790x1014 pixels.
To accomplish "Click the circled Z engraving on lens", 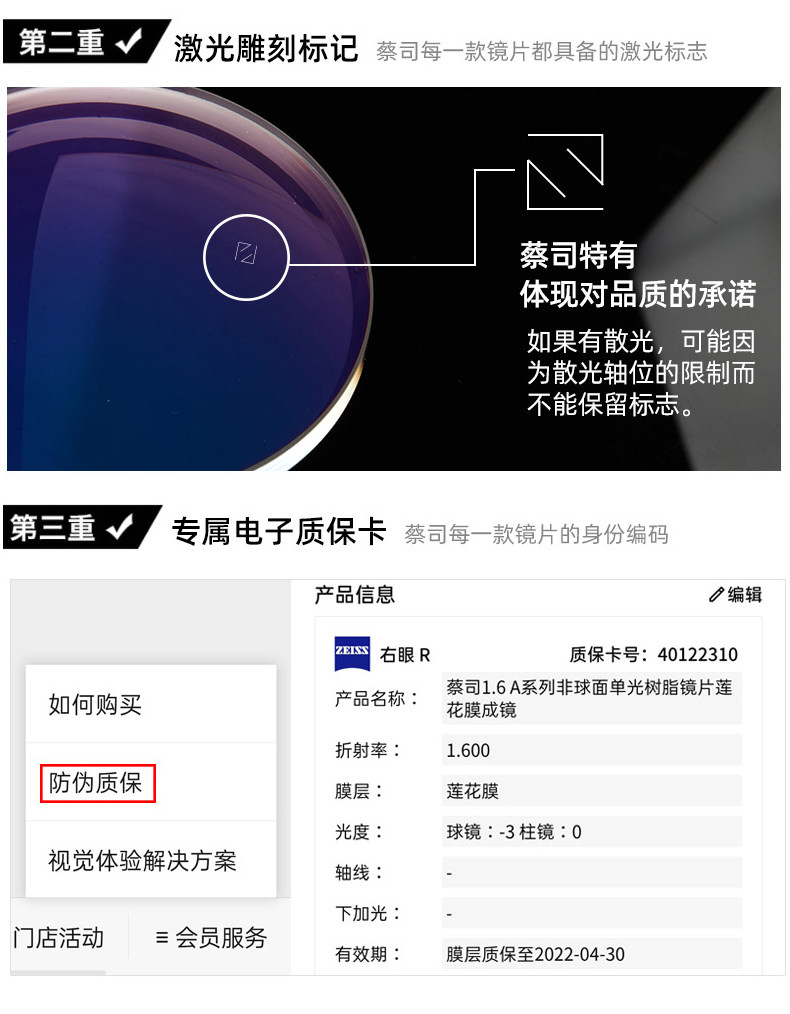I will tap(246, 257).
